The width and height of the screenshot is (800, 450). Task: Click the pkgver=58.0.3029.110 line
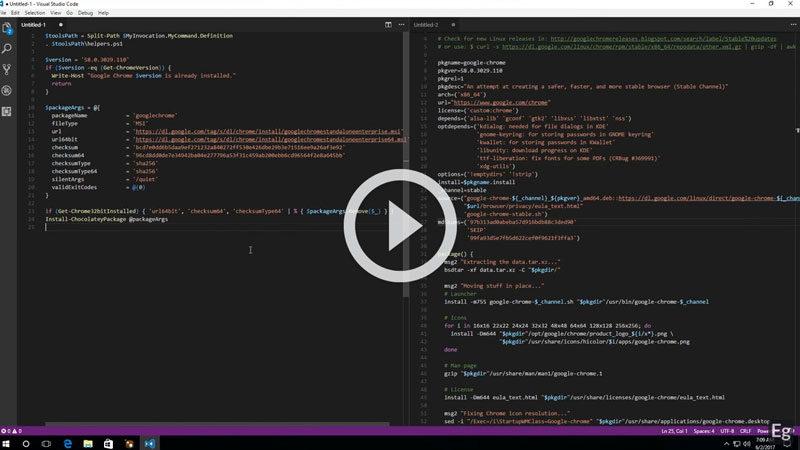[470, 71]
